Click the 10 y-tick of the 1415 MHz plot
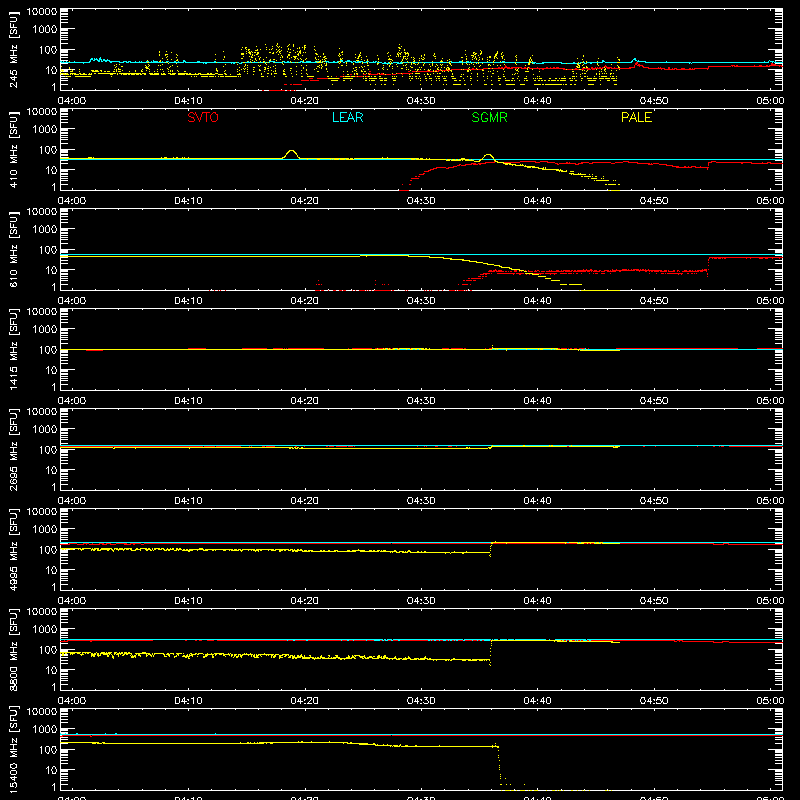 [51, 370]
